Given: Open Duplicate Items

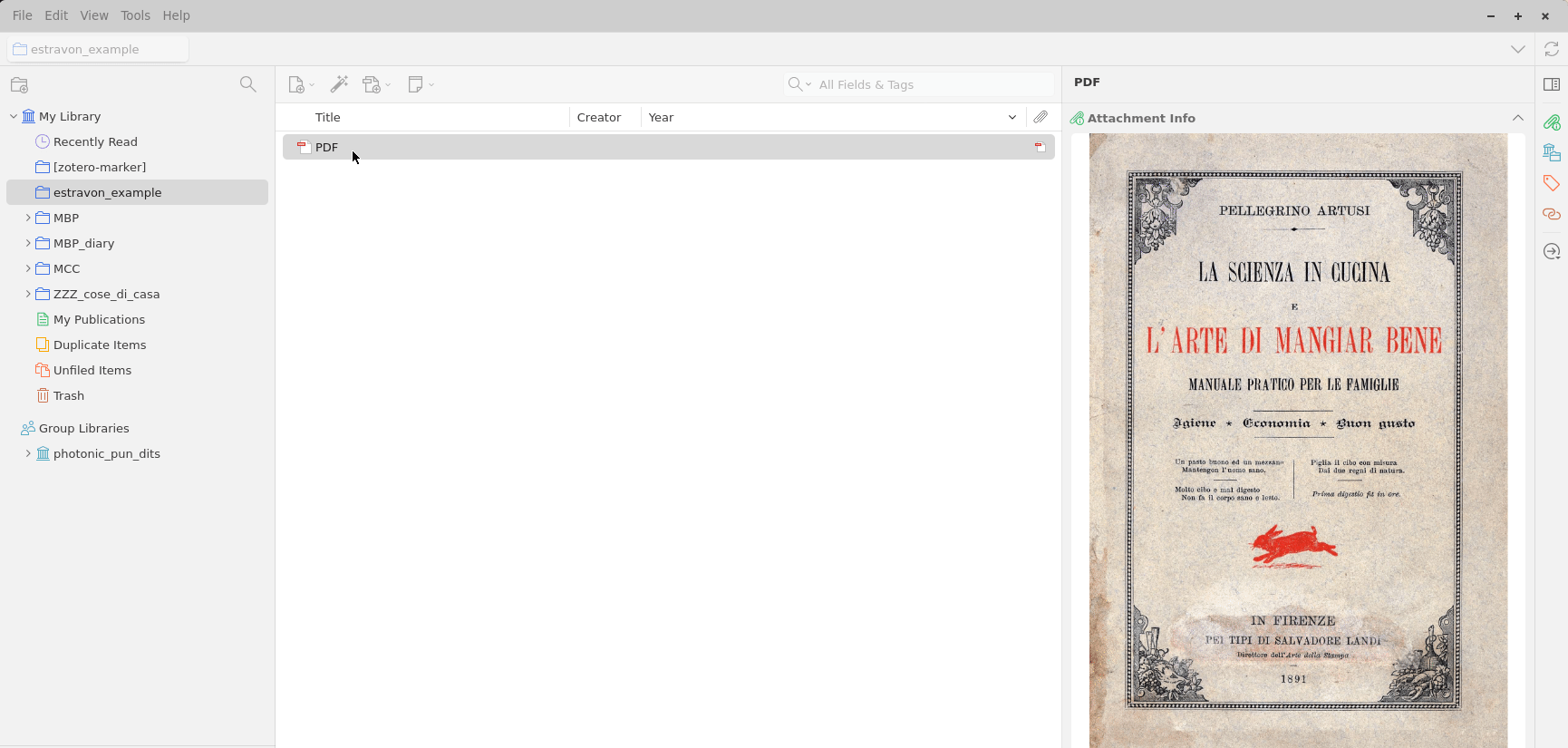Looking at the screenshot, I should coord(100,345).
